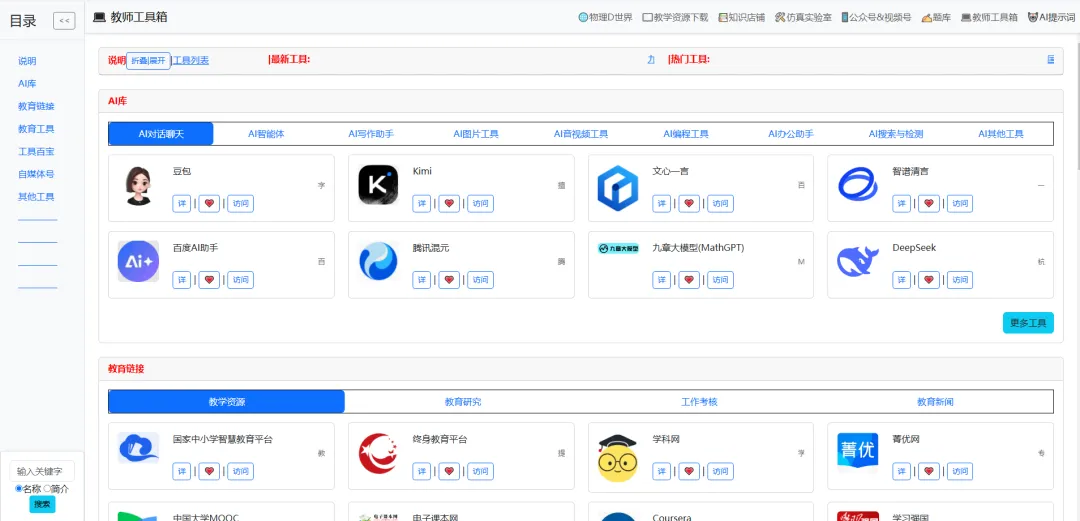Favorite 智谱清言 with its heart icon
Viewport: 1080px width, 521px height.
point(928,203)
